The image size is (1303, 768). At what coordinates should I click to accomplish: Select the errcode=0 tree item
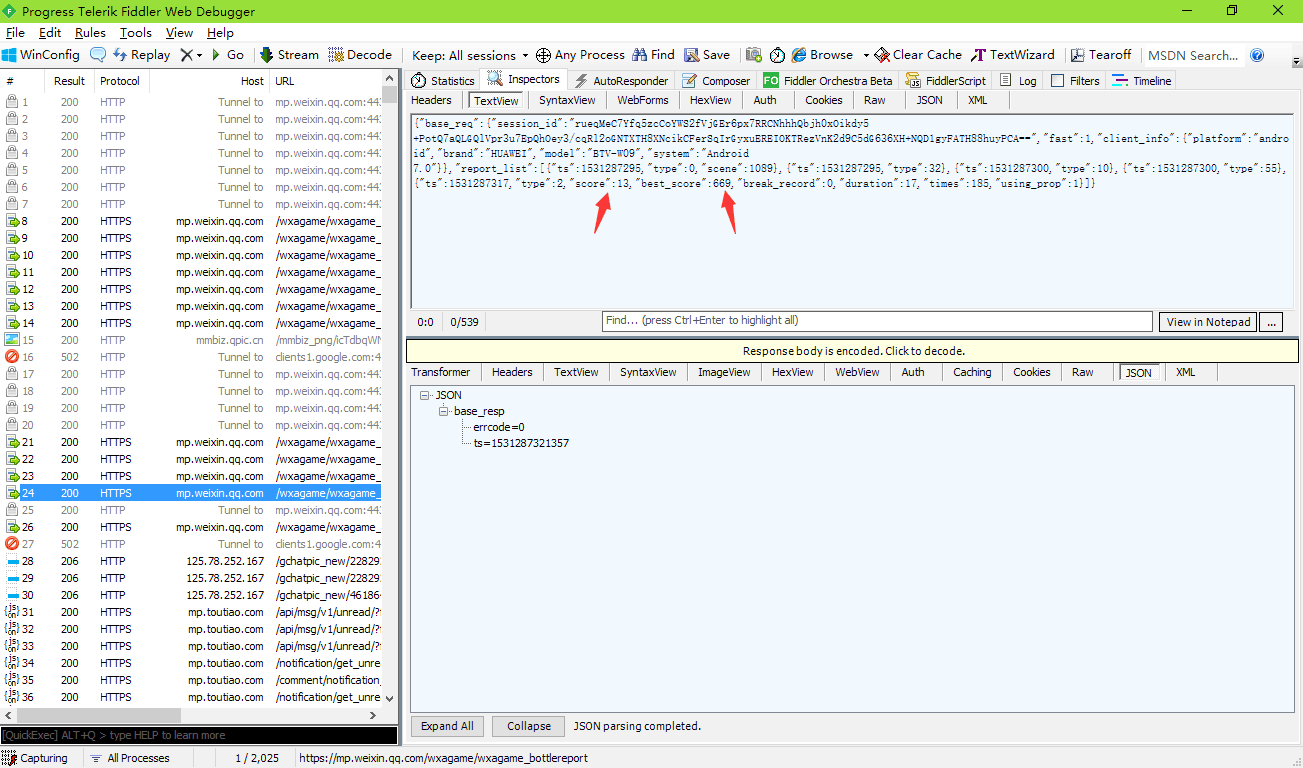(x=499, y=427)
